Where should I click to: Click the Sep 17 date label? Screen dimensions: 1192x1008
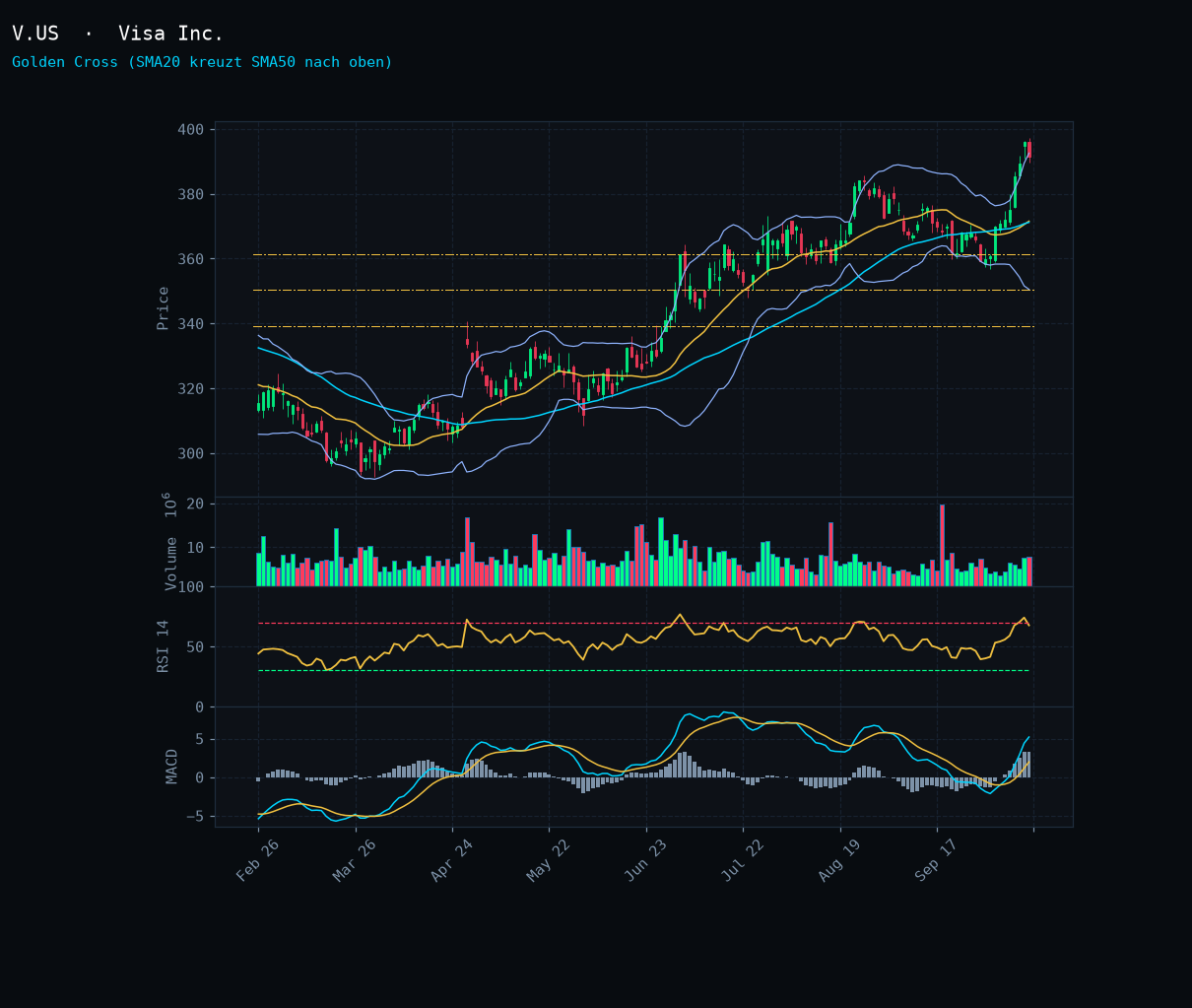(937, 860)
